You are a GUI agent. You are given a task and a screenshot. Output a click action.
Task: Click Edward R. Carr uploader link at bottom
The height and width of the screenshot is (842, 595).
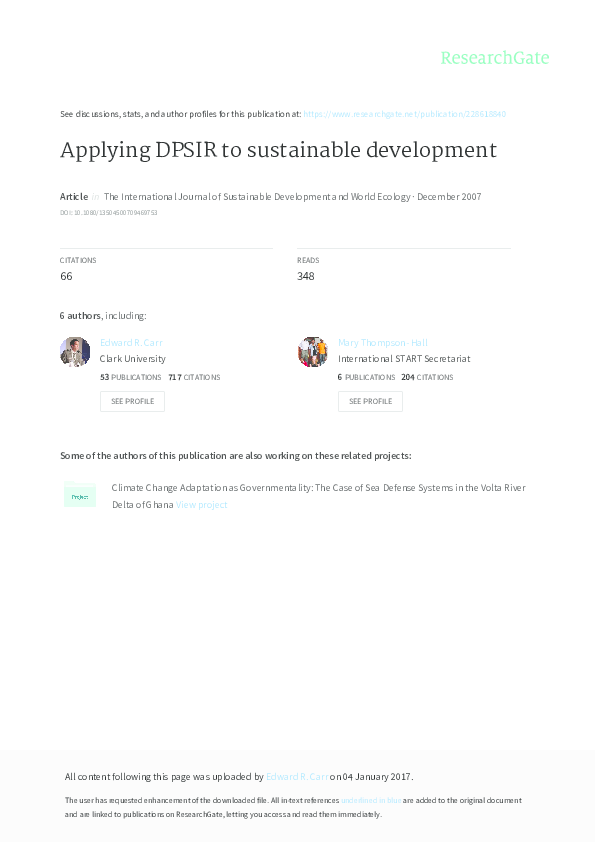(297, 776)
